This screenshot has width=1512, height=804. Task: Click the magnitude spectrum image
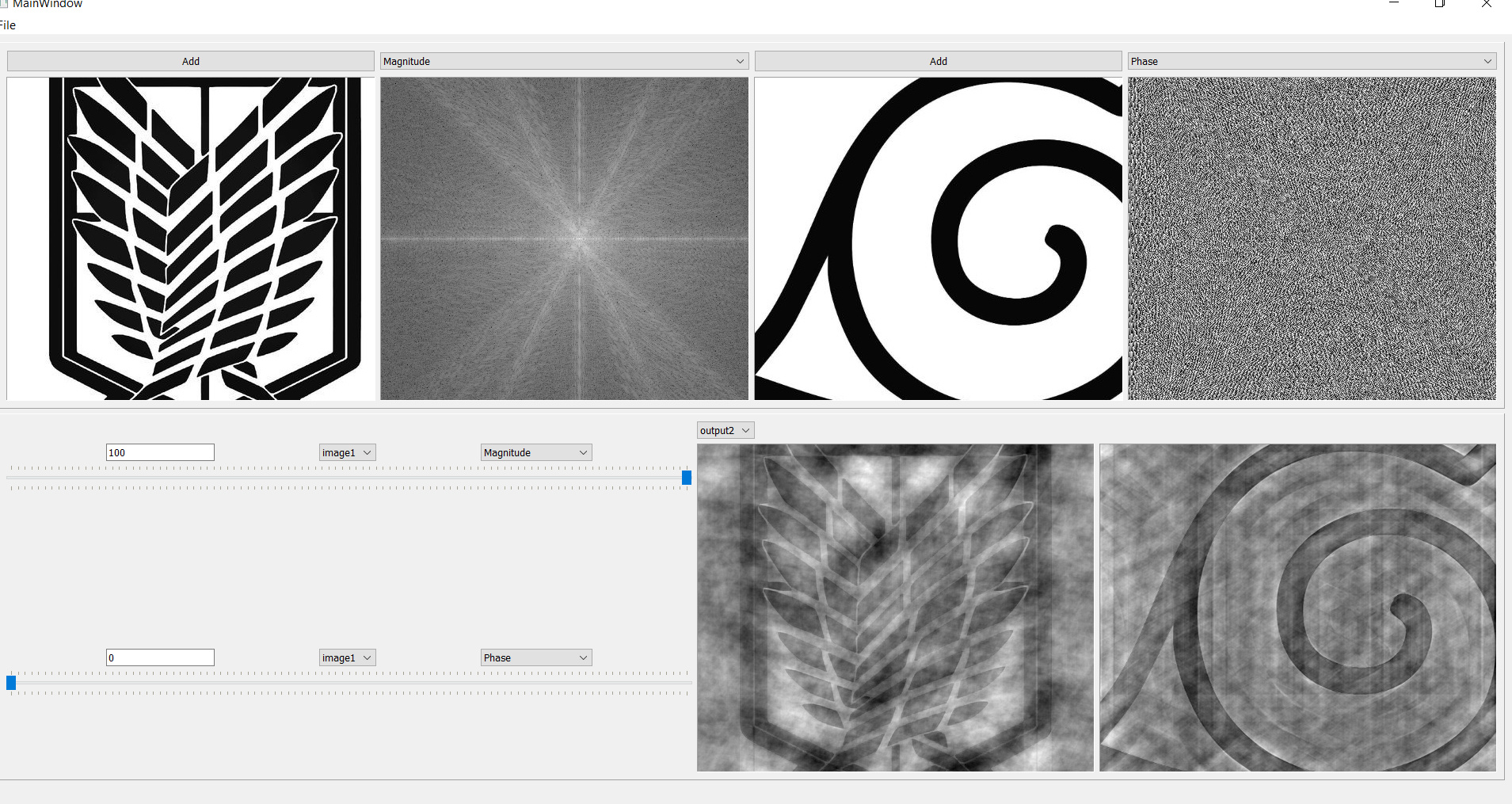(564, 238)
